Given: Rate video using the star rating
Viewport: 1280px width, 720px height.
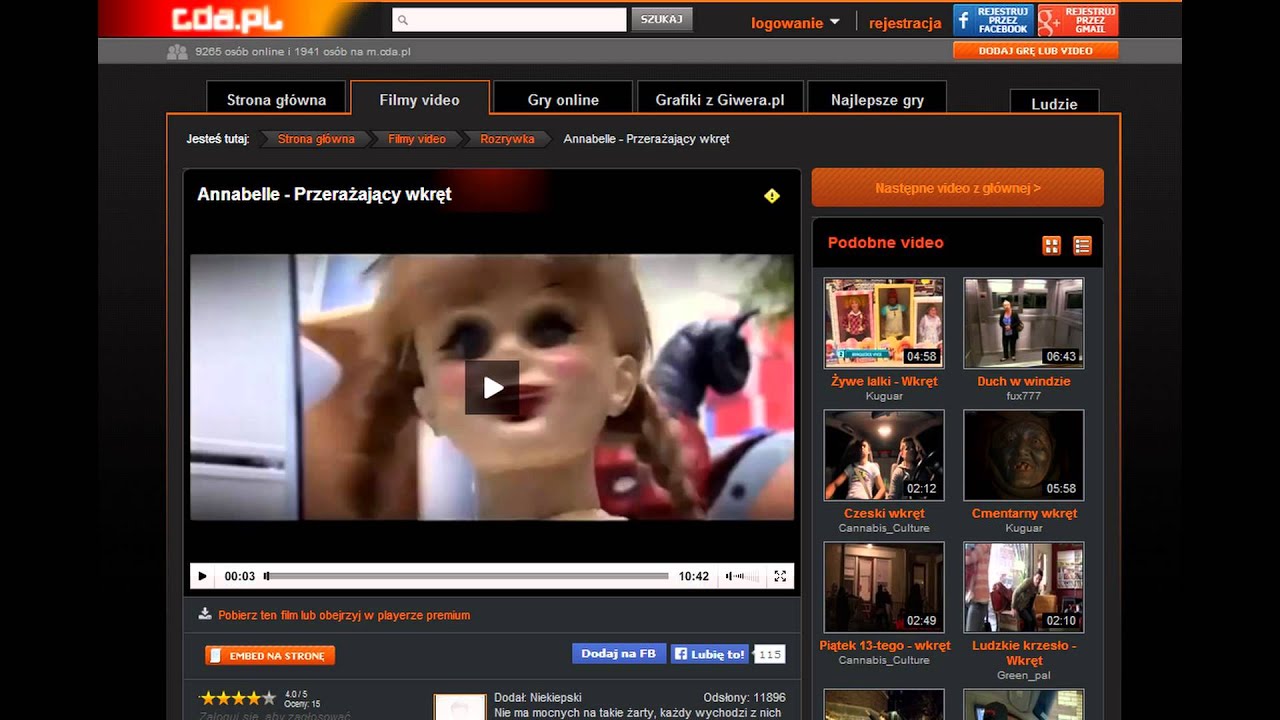Looking at the screenshot, I should point(238,698).
